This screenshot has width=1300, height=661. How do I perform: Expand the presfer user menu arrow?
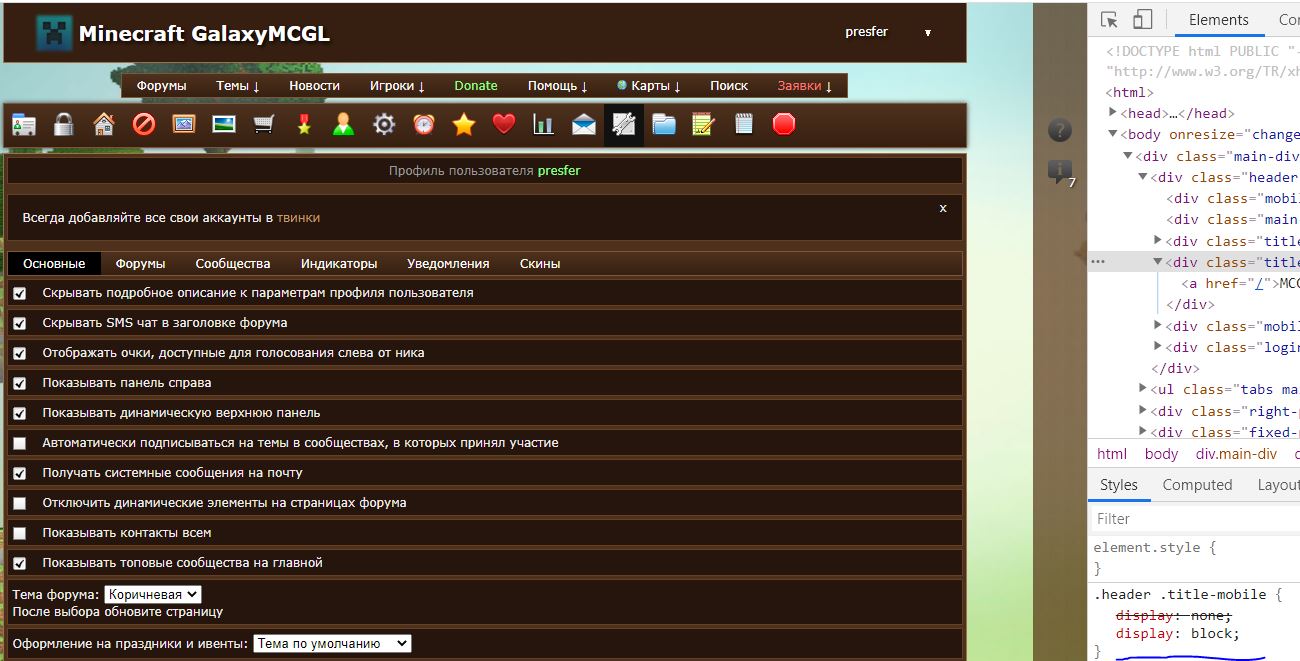pos(928,33)
